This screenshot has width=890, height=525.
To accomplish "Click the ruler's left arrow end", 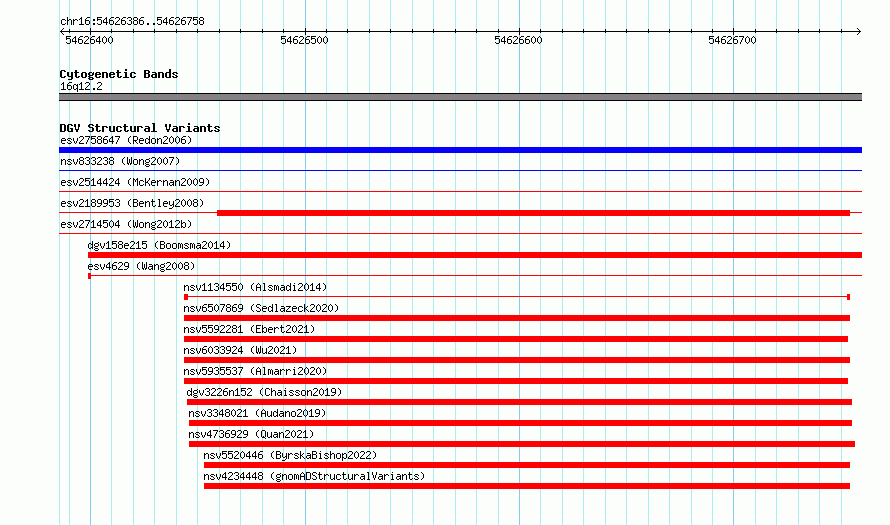I will 62,31.
